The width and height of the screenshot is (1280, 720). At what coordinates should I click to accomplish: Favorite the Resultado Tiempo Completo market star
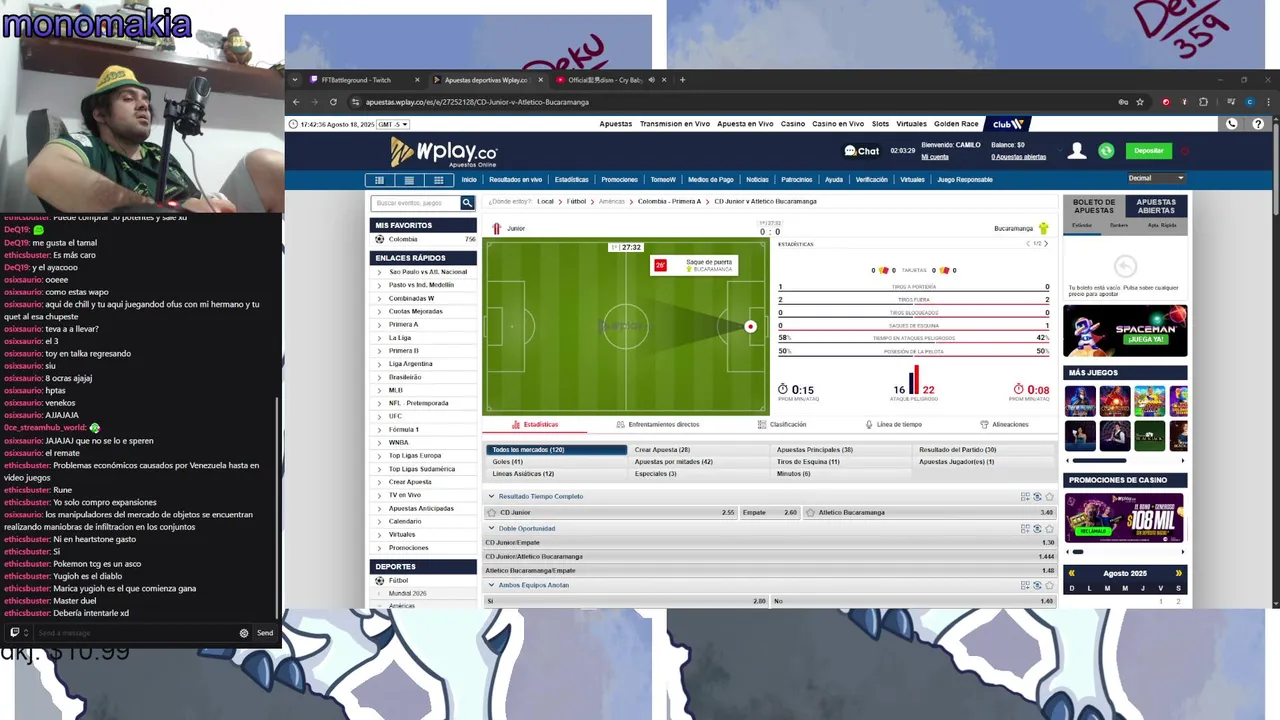pos(1049,497)
